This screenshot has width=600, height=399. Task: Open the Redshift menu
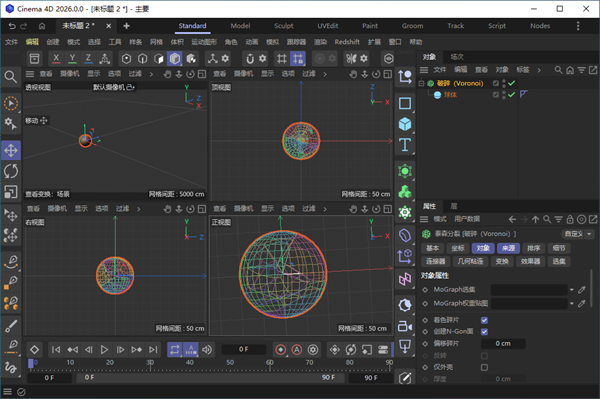pyautogui.click(x=347, y=42)
